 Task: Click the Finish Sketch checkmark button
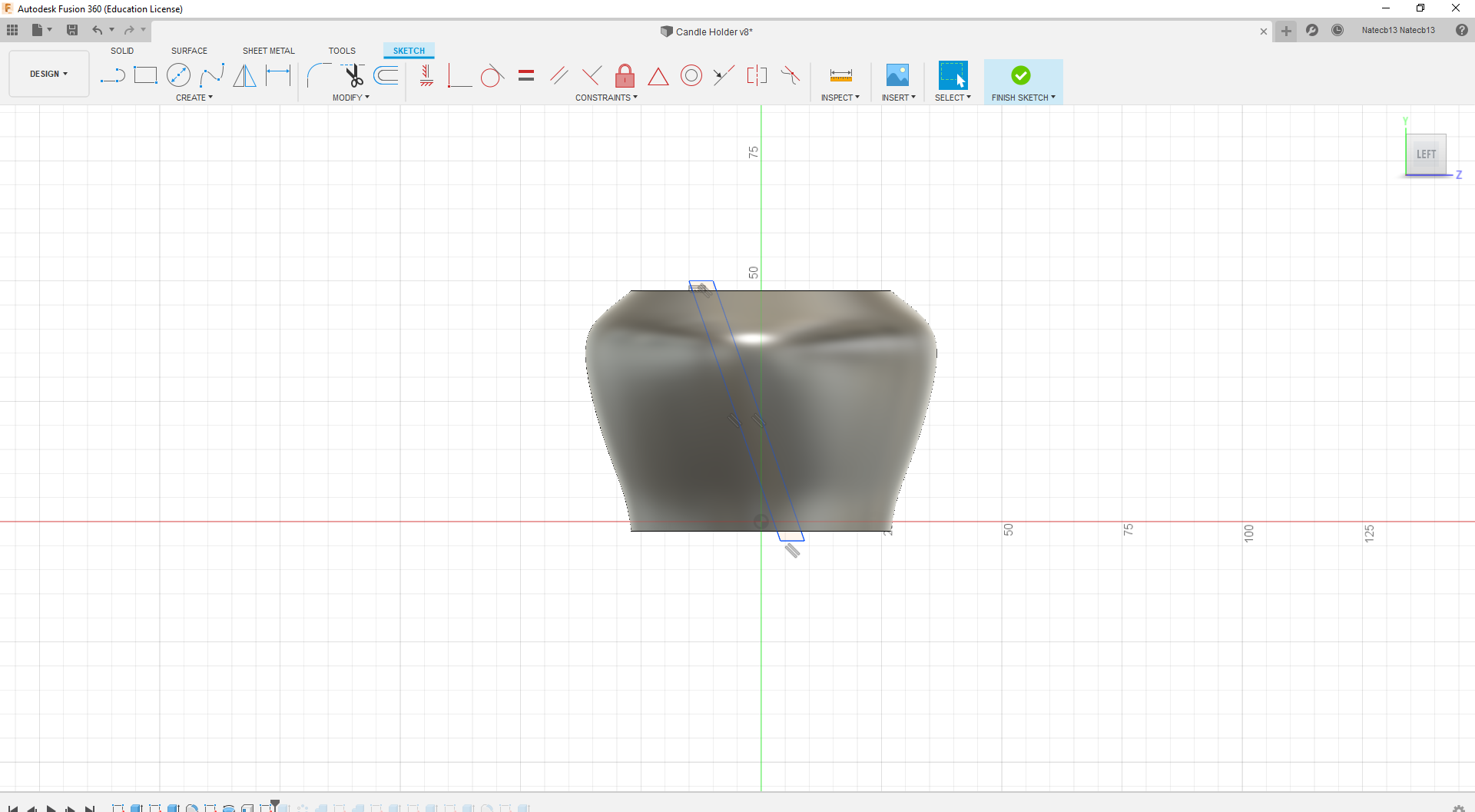1021,75
